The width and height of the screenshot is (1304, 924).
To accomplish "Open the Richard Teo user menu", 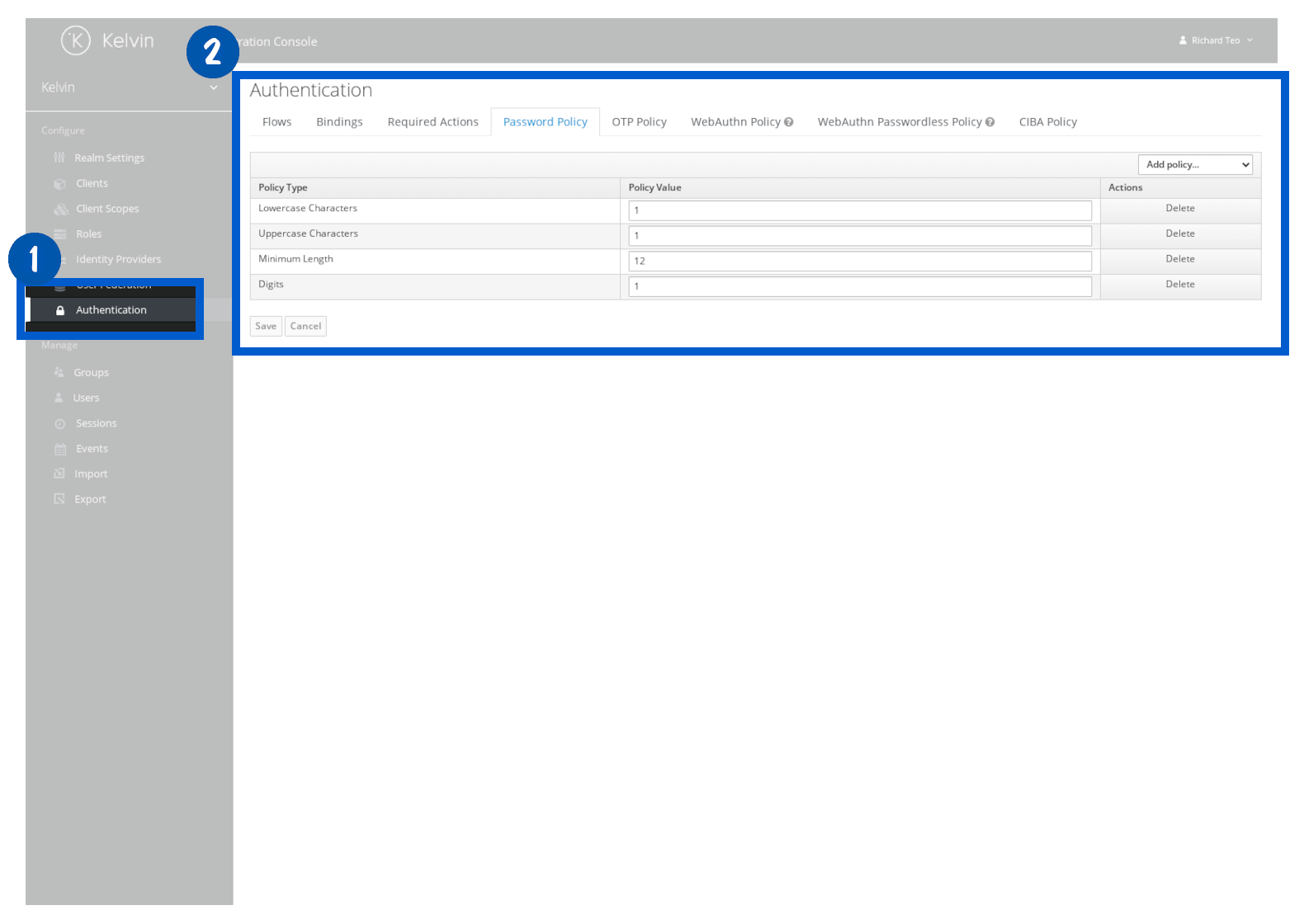I will tap(1216, 40).
